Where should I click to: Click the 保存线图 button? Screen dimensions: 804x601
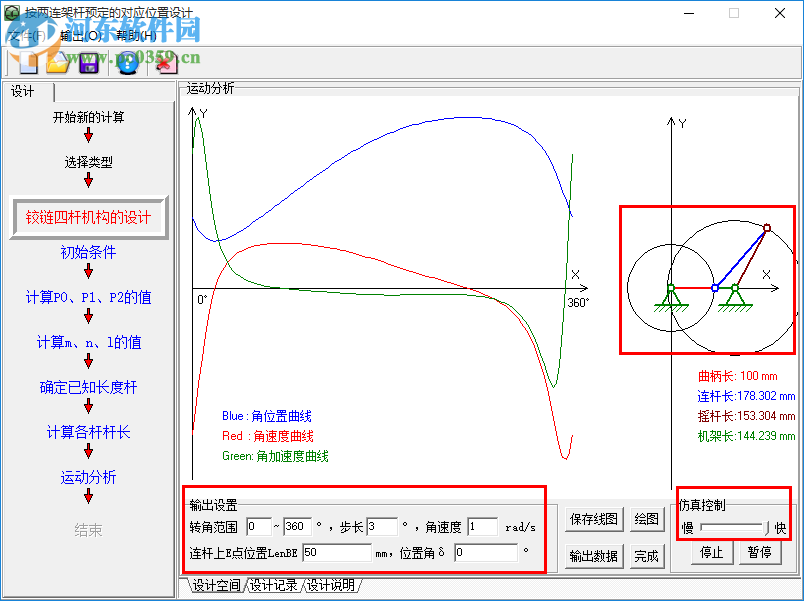pos(594,519)
